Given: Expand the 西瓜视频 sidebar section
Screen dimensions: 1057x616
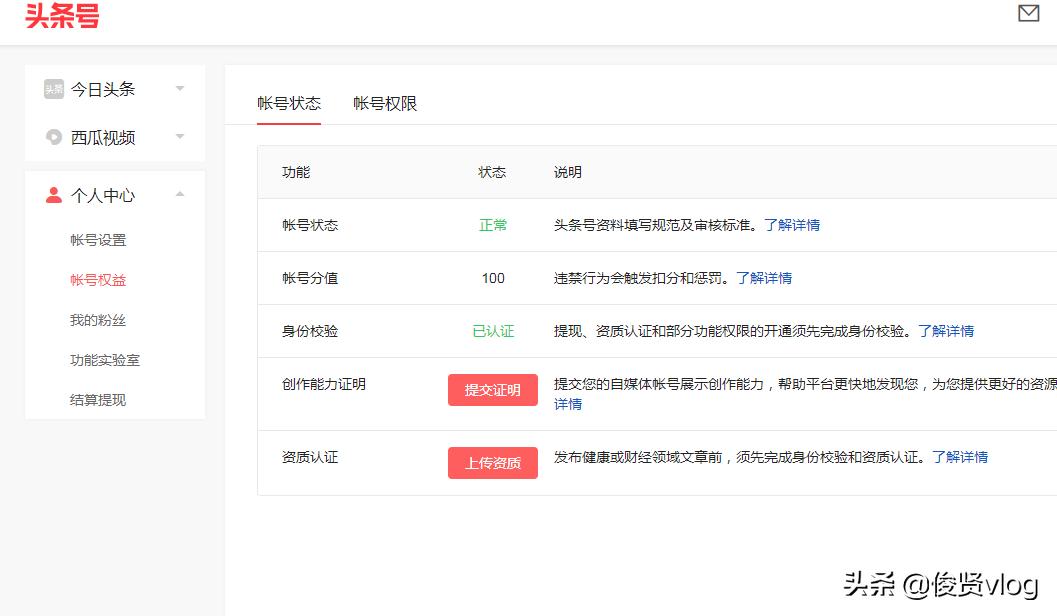Looking at the screenshot, I should tap(180, 137).
